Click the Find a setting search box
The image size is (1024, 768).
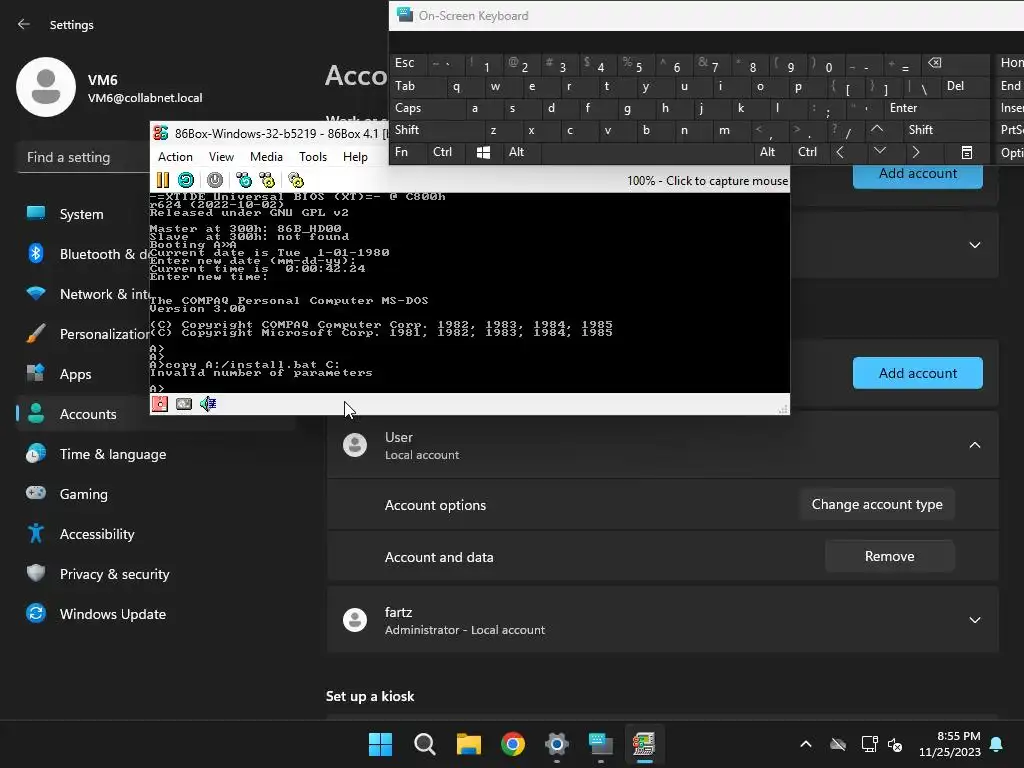click(84, 157)
